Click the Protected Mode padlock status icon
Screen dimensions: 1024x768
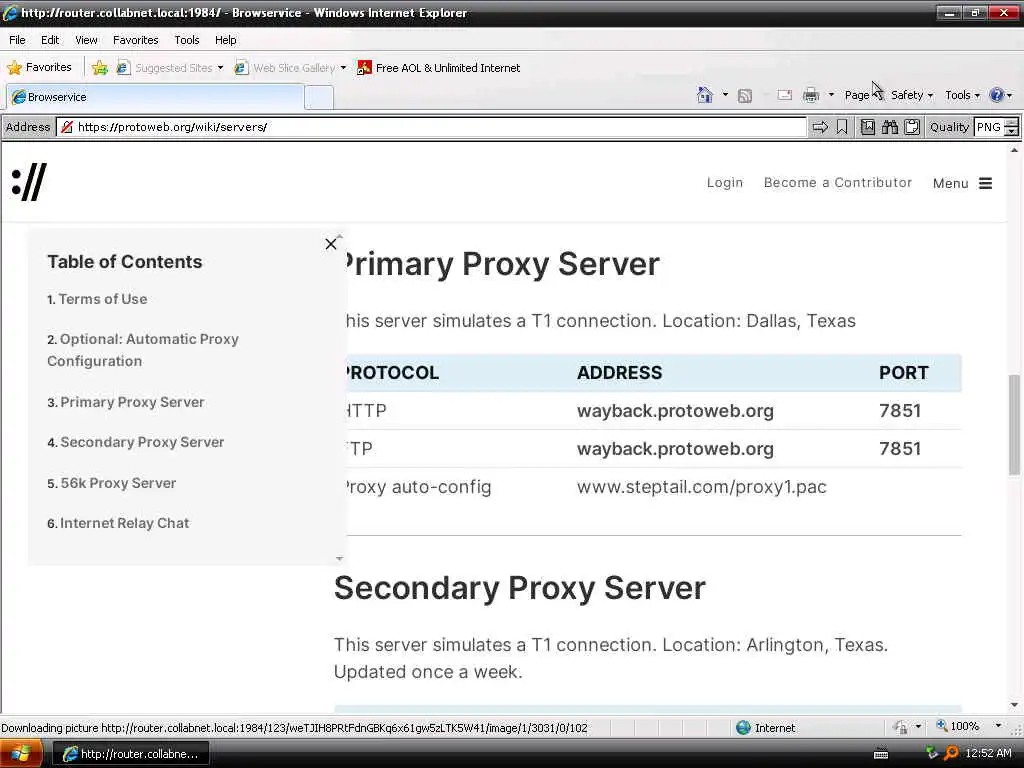[901, 727]
